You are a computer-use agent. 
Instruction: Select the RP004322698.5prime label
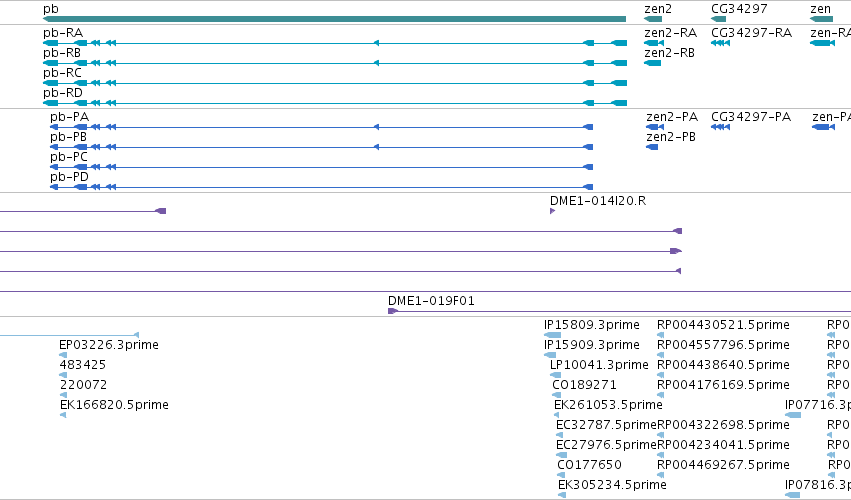tap(723, 425)
